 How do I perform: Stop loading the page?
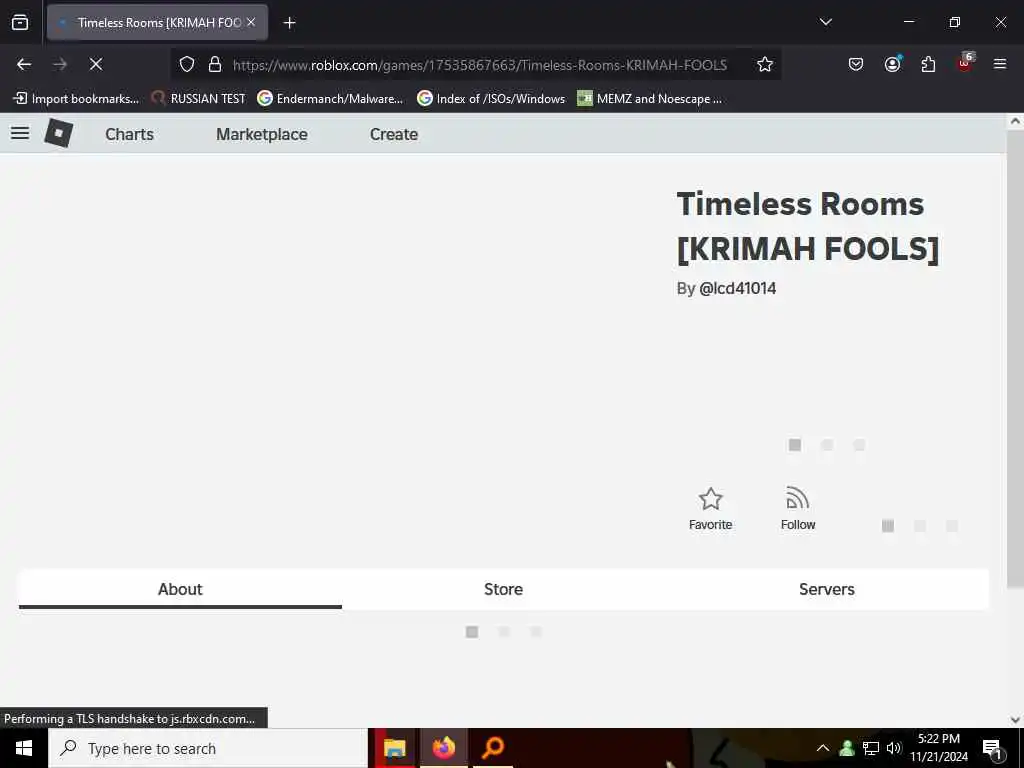pos(95,64)
